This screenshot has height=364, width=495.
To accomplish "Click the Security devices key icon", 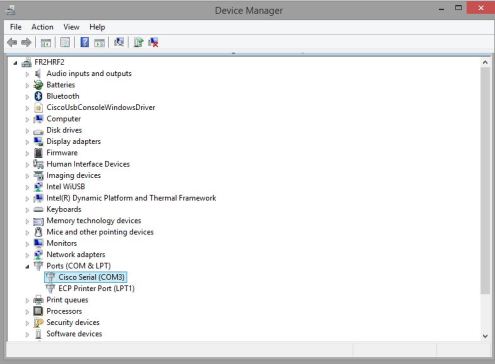I will (x=38, y=323).
